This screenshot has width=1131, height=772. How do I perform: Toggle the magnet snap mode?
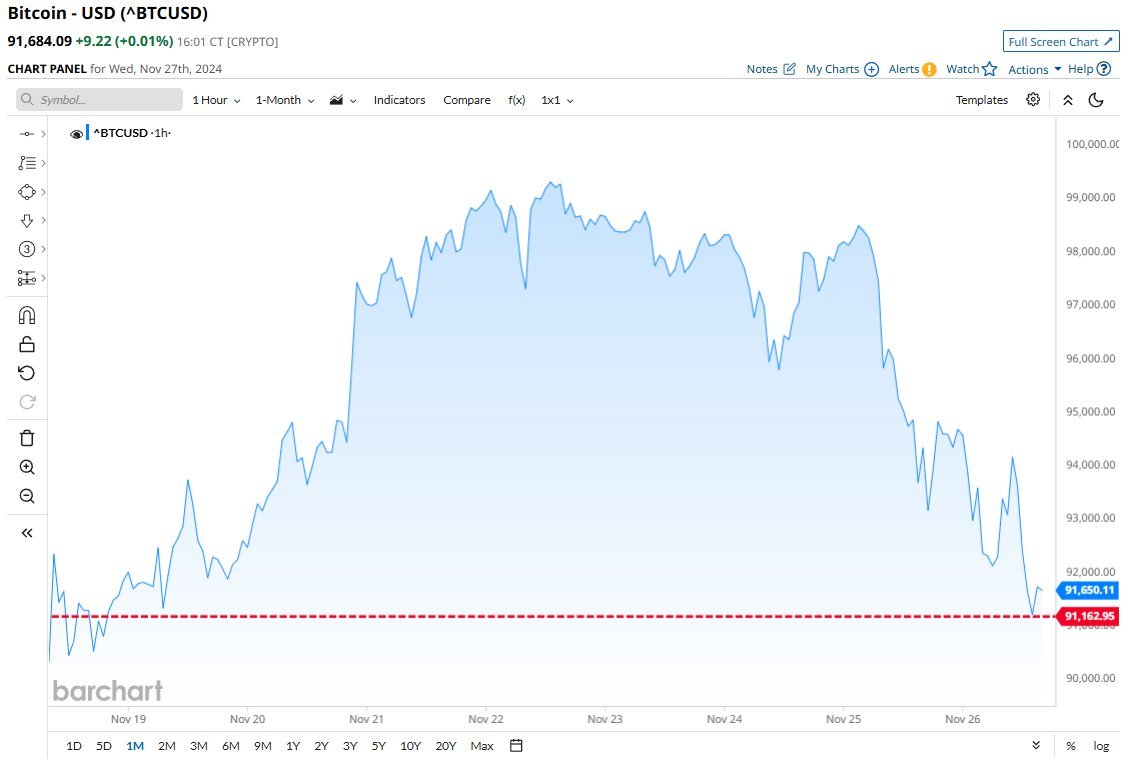(27, 315)
